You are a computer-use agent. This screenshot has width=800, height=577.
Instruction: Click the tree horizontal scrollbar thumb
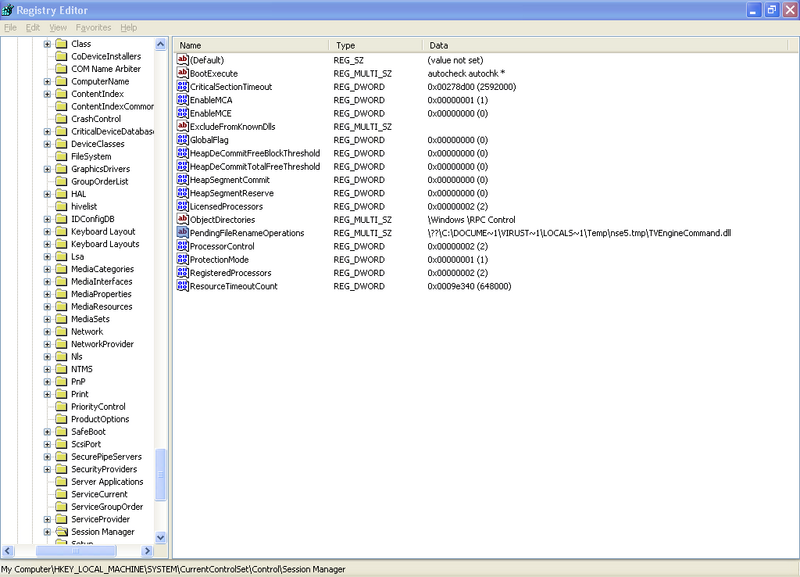pyautogui.click(x=76, y=550)
